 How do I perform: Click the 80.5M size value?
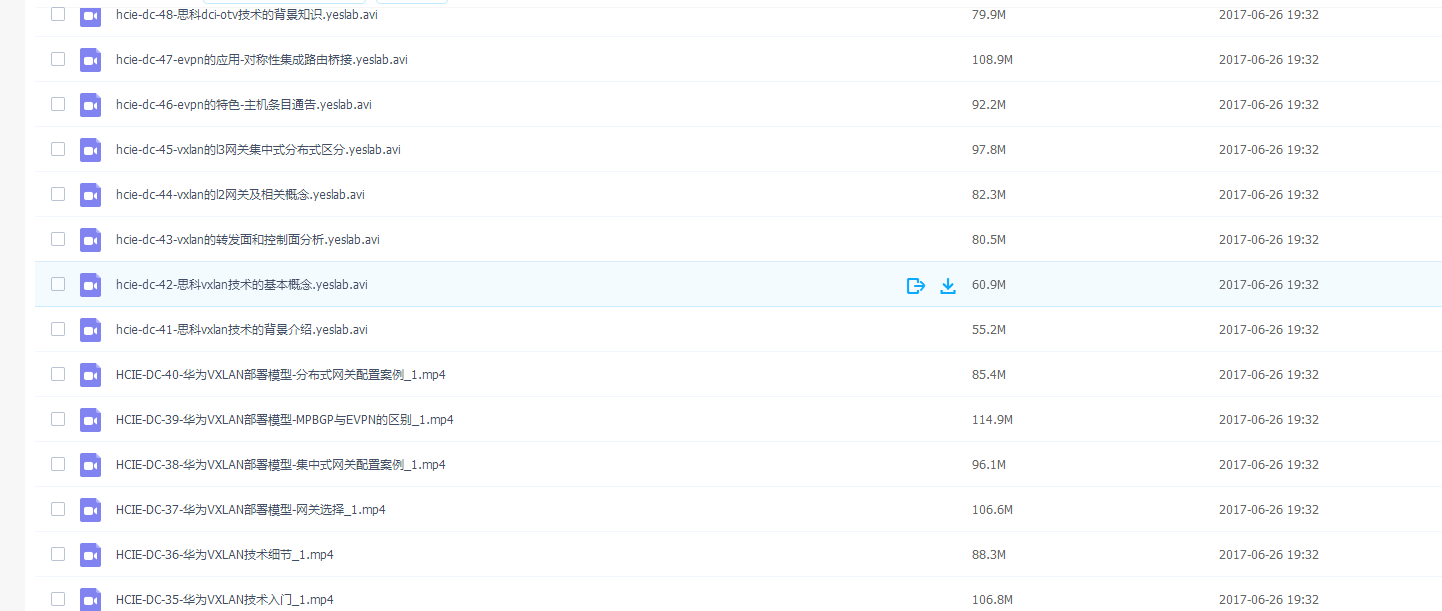click(x=989, y=240)
